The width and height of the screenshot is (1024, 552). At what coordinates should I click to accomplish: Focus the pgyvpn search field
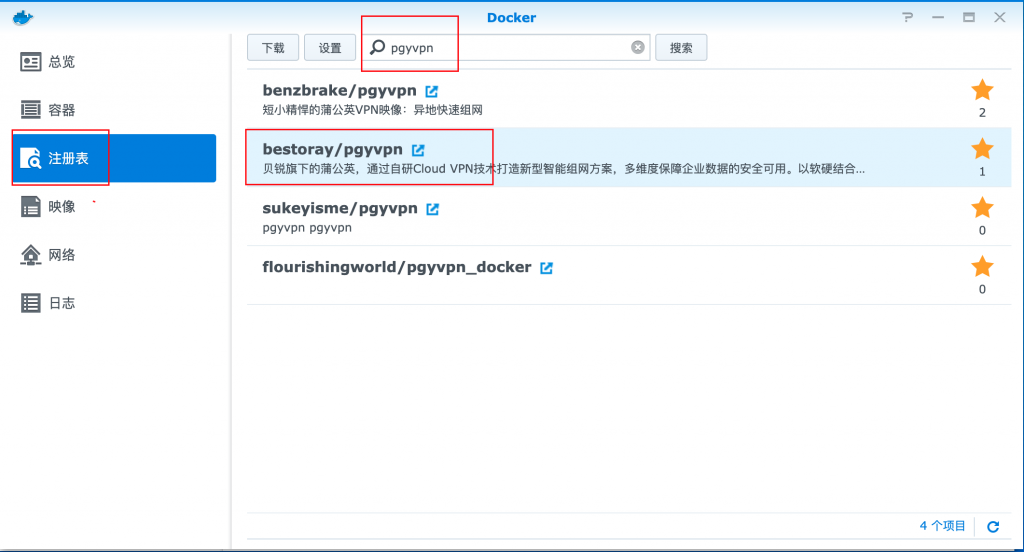click(507, 48)
